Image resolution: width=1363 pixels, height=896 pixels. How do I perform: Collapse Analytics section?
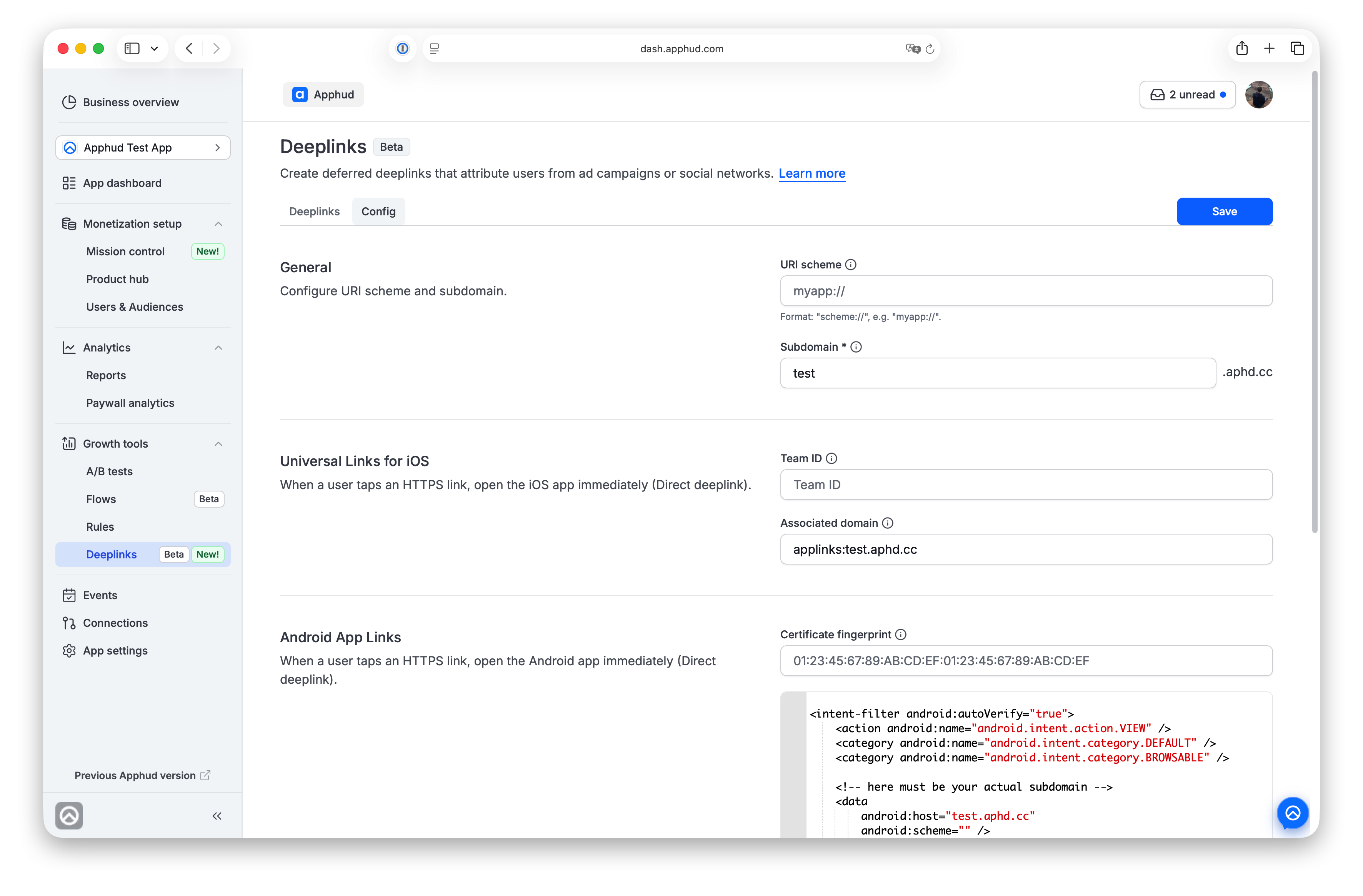218,348
